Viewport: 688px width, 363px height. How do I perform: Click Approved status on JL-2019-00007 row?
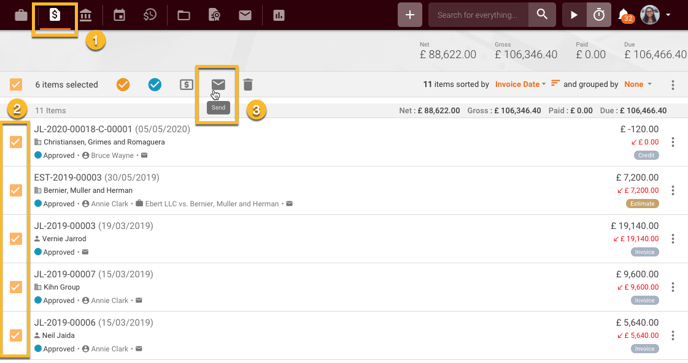[59, 300]
